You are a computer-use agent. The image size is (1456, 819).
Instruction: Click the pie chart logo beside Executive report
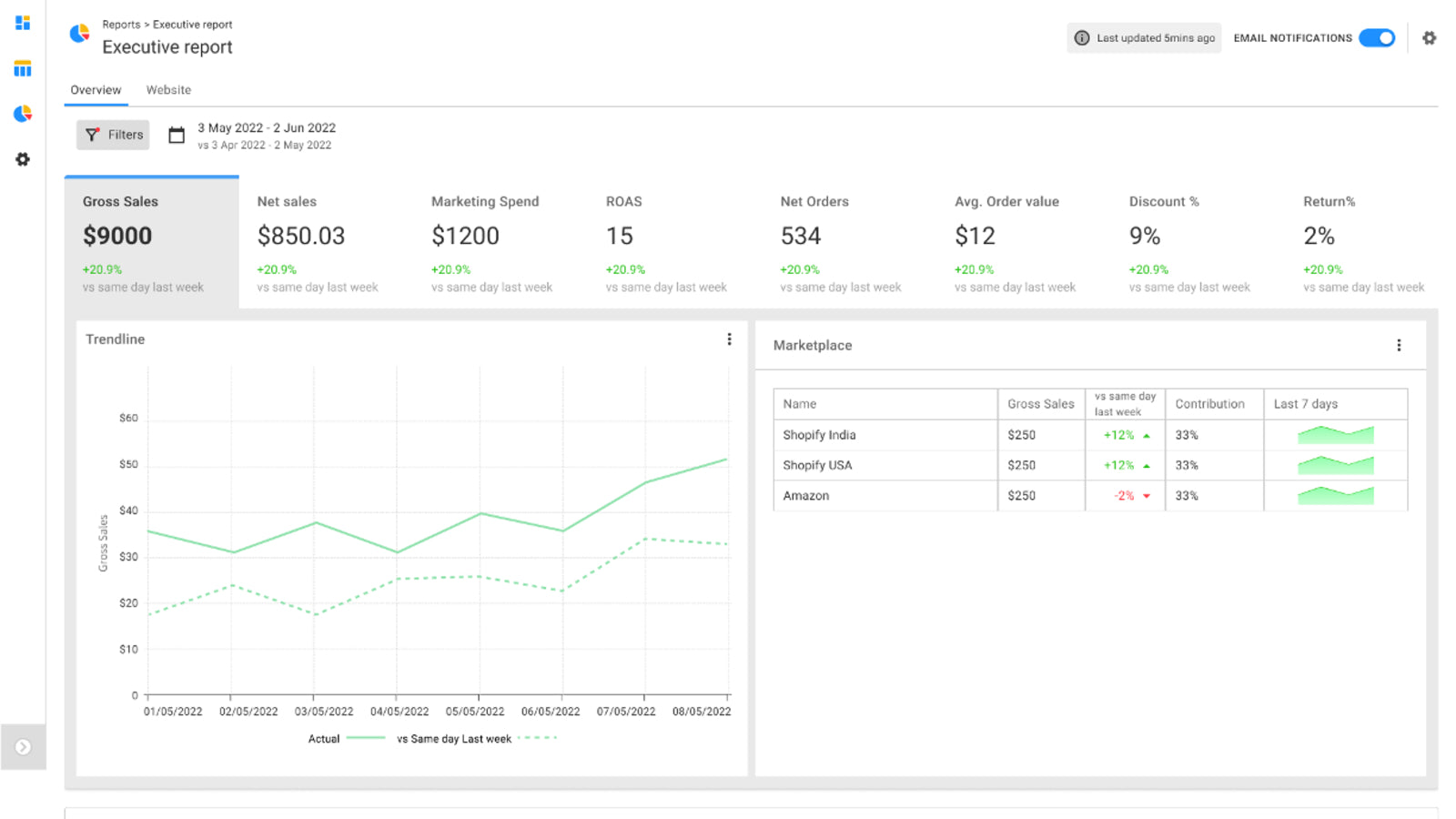(80, 34)
